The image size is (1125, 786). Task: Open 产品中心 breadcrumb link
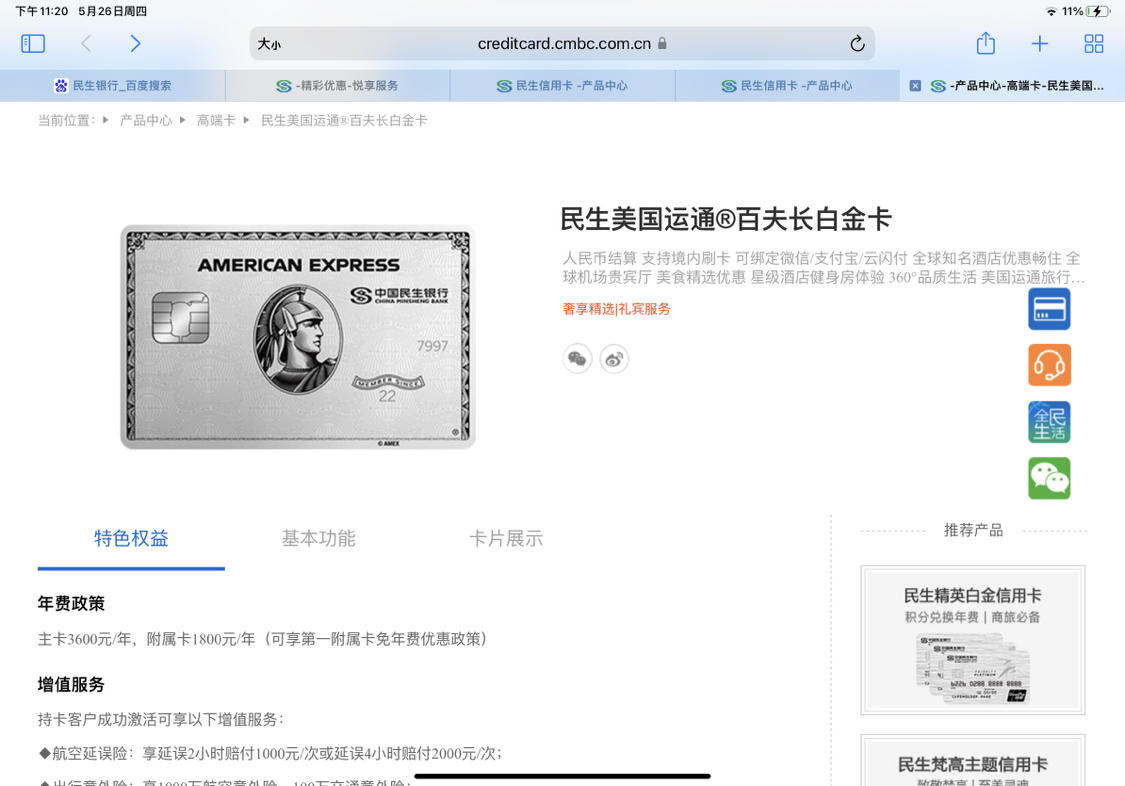(x=146, y=120)
